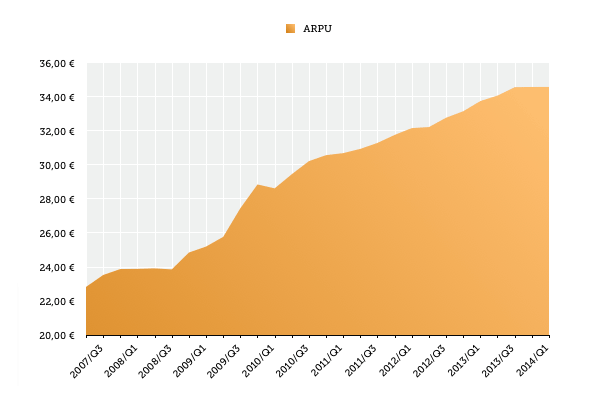600x400 pixels.
Task: Click the 2010/Q1 x-axis label
Action: 258,361
